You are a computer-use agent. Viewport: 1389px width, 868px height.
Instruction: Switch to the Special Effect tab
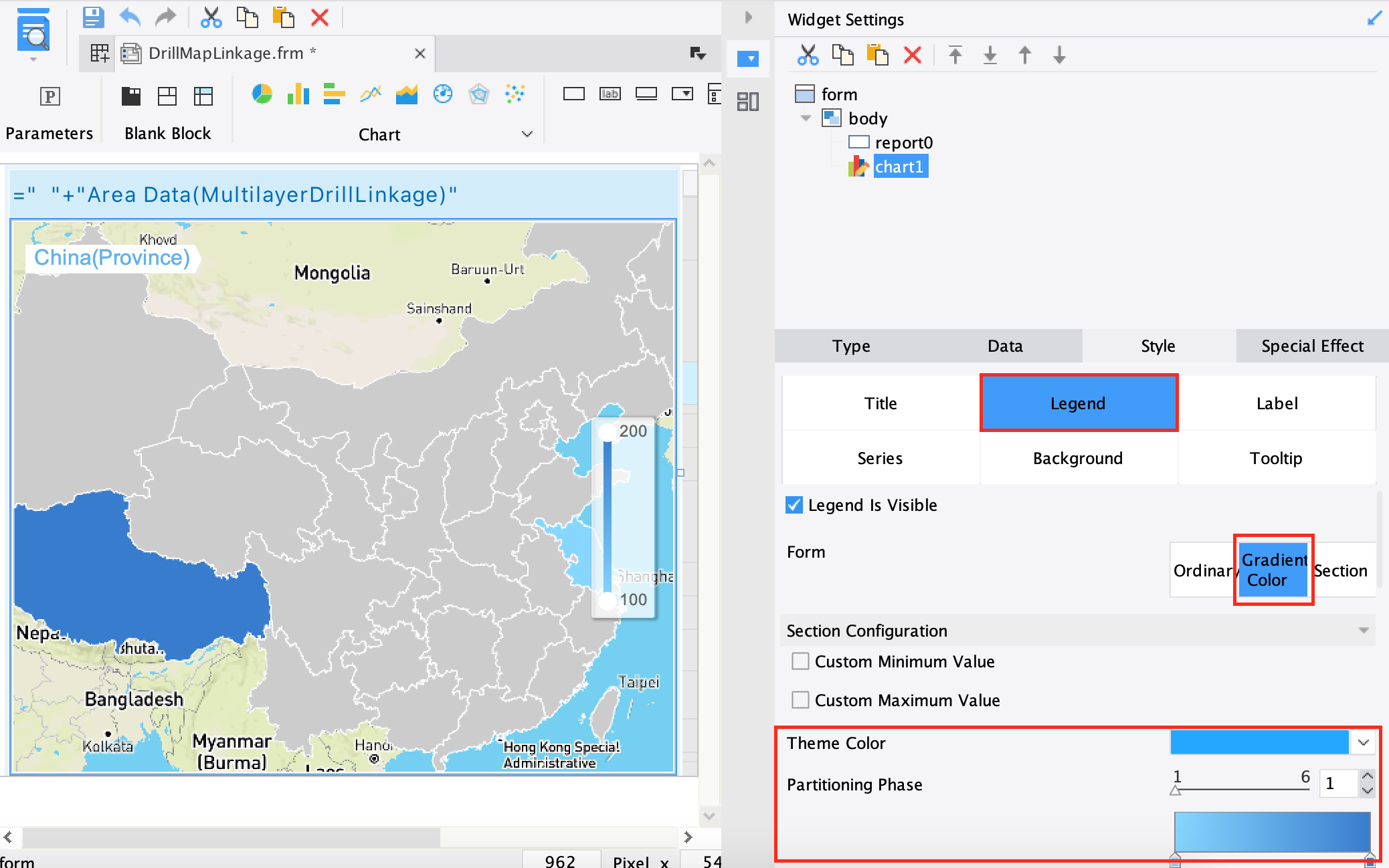[x=1312, y=346]
